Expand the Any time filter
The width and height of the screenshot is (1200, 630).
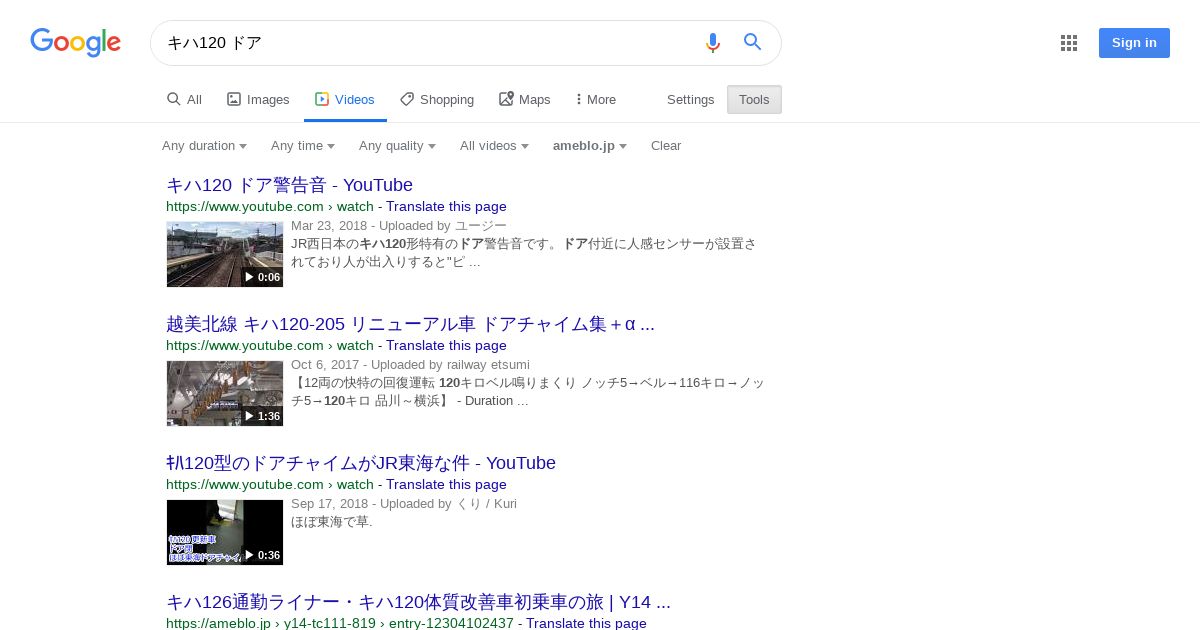[x=303, y=146]
